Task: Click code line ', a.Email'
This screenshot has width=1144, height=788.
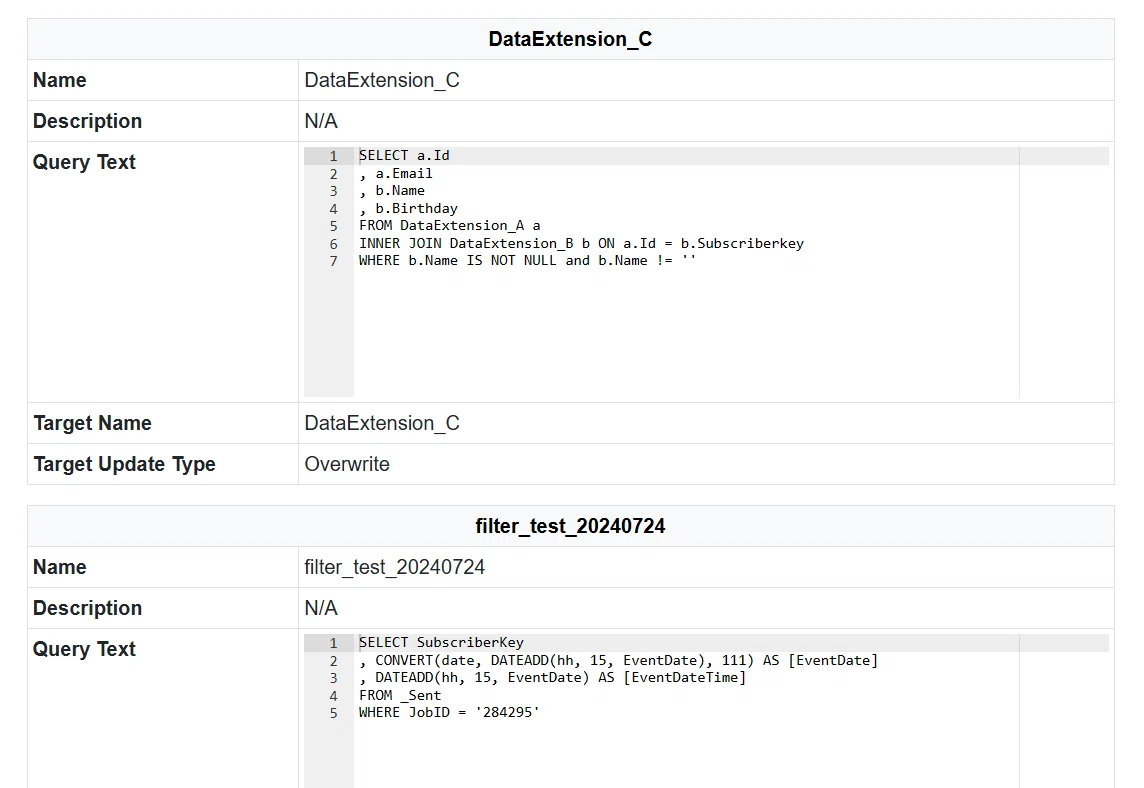Action: click(x=395, y=174)
